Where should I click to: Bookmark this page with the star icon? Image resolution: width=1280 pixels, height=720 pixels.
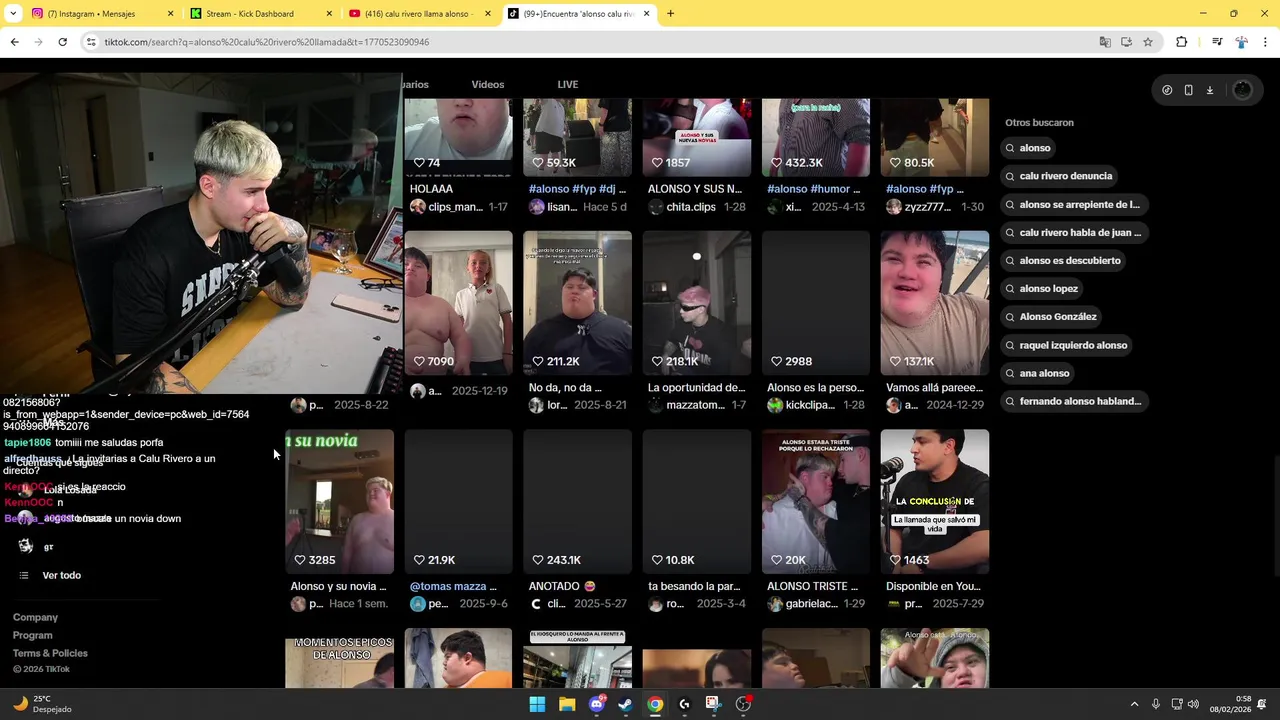click(x=1148, y=42)
